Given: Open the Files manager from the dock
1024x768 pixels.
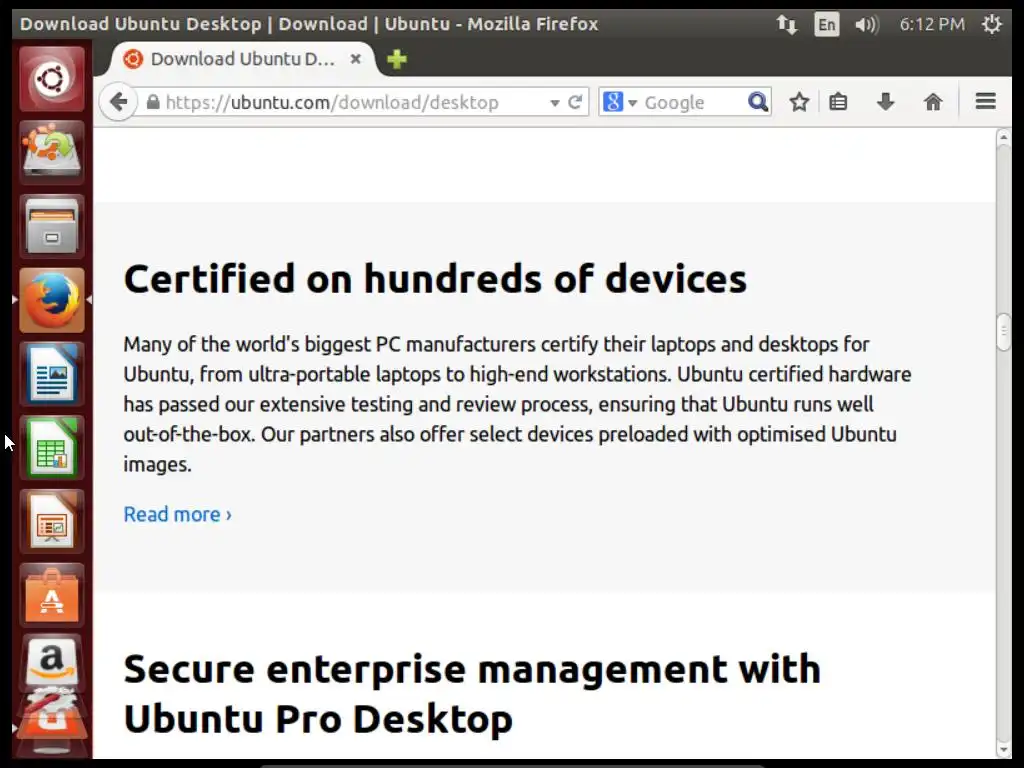Looking at the screenshot, I should (x=52, y=226).
